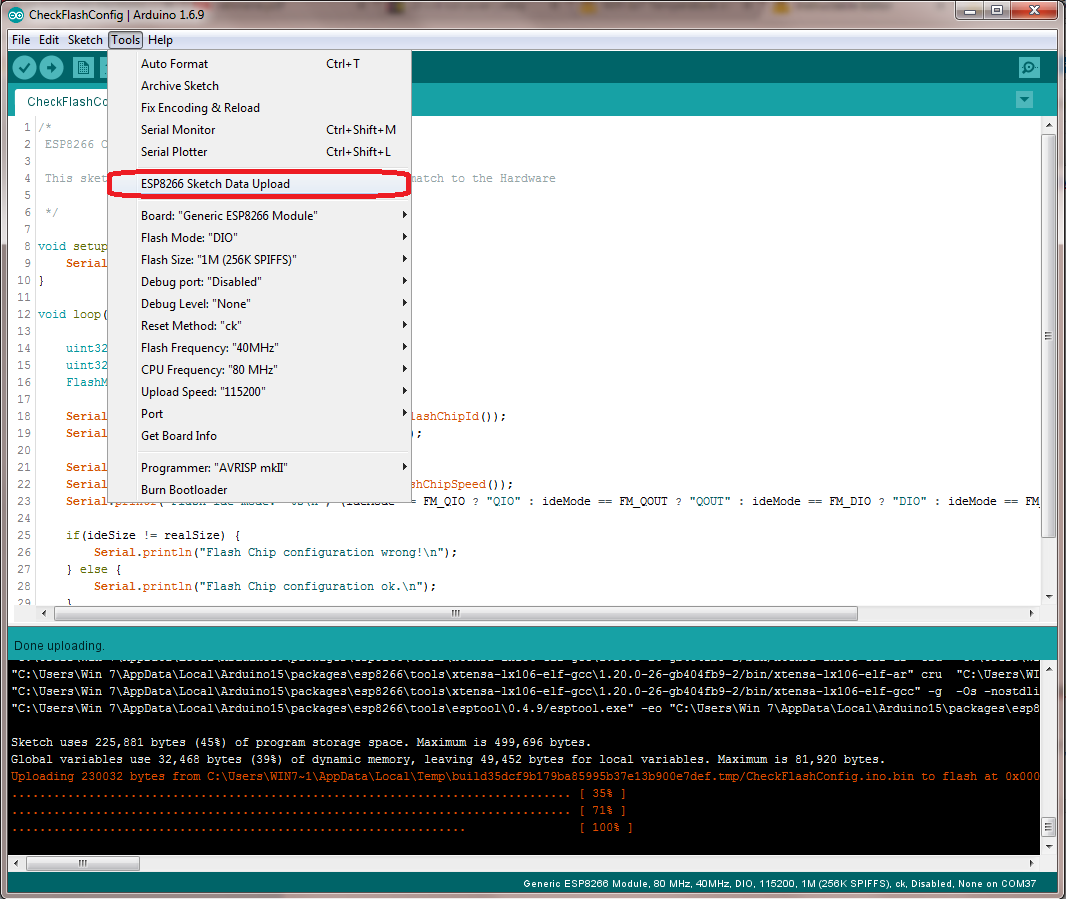This screenshot has width=1066, height=899.
Task: Expand the Upload Speed "115200" submenu
Action: (203, 392)
